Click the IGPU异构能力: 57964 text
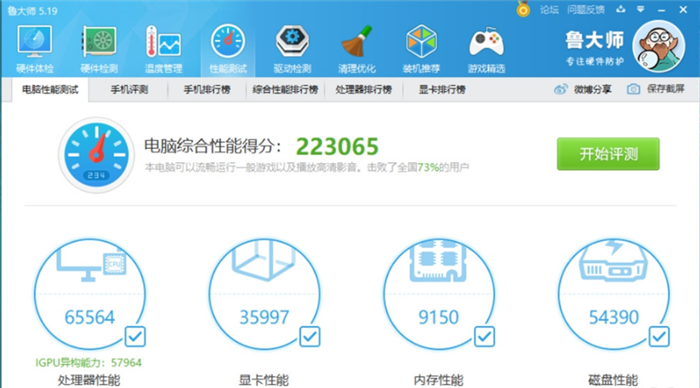 pos(88,363)
